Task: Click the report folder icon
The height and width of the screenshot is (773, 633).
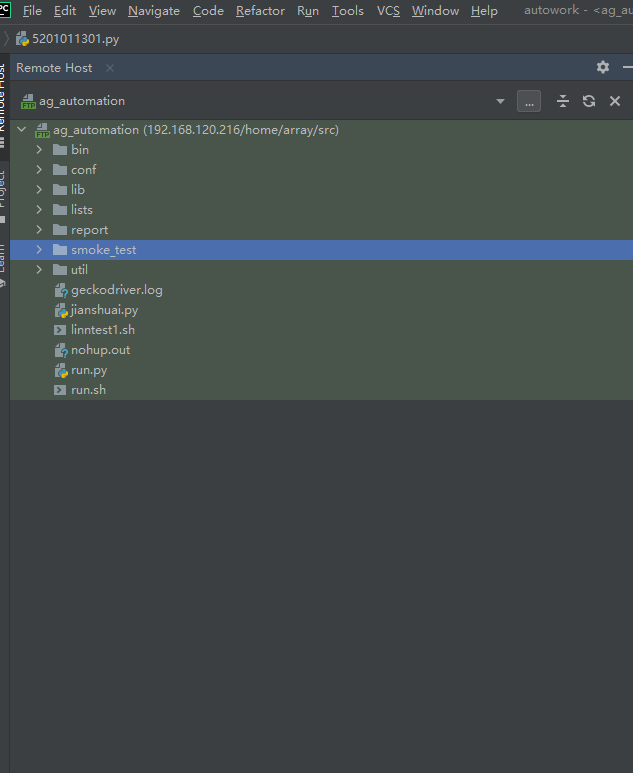Action: pyautogui.click(x=60, y=230)
